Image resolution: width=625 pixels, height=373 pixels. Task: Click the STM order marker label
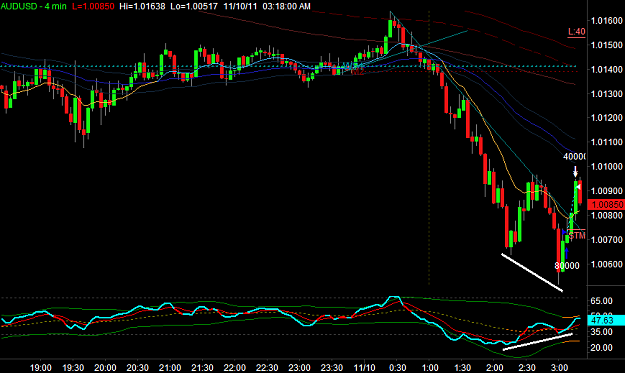[577, 236]
